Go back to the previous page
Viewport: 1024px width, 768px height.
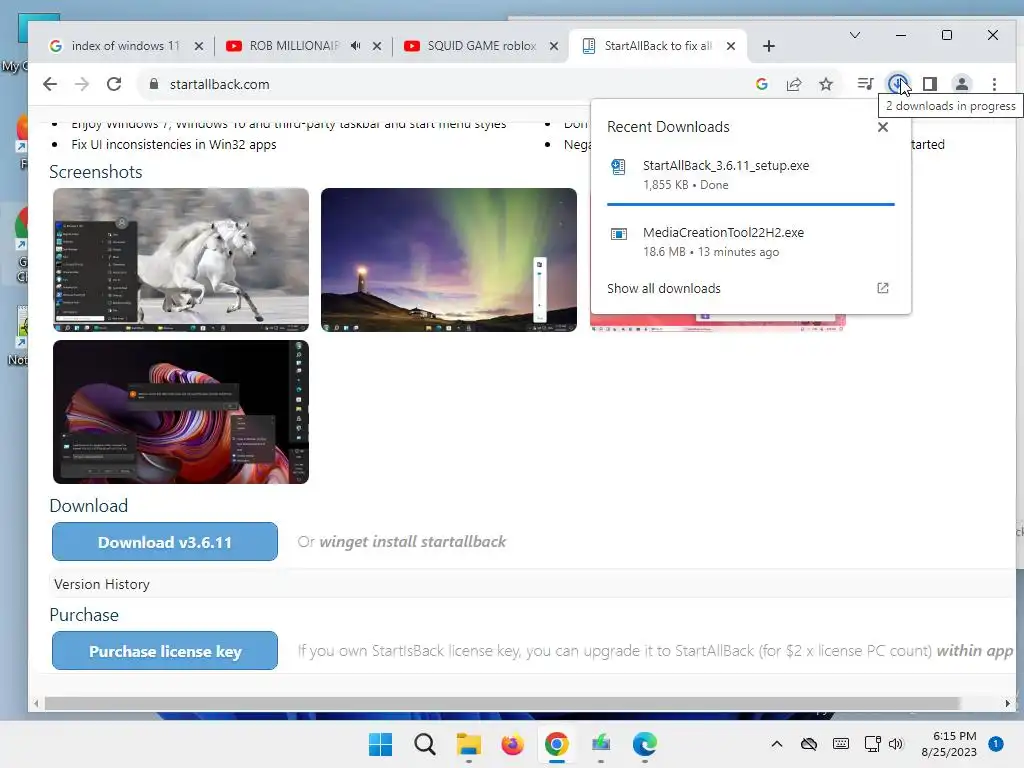(x=50, y=84)
